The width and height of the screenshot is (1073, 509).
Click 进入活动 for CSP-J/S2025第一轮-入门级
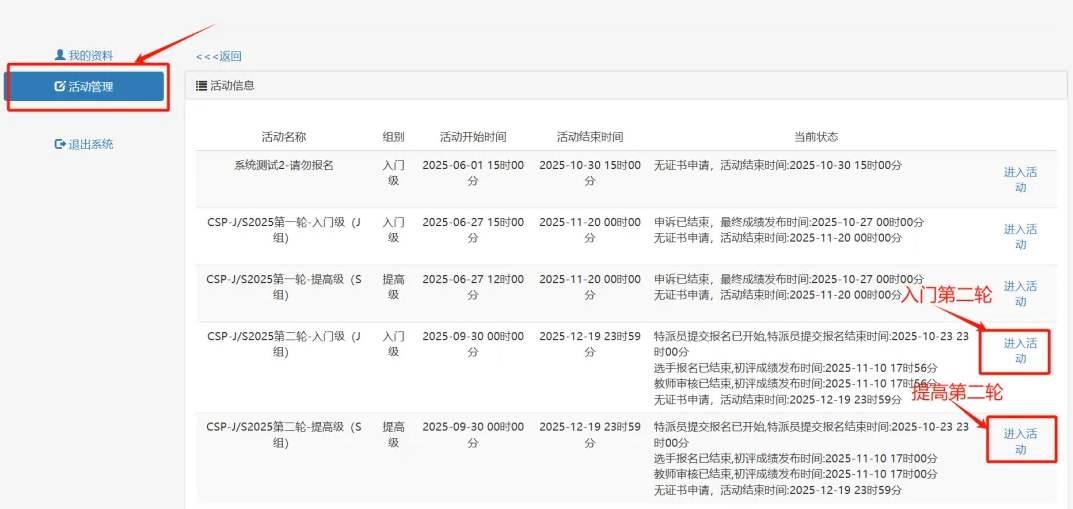(x=1020, y=236)
